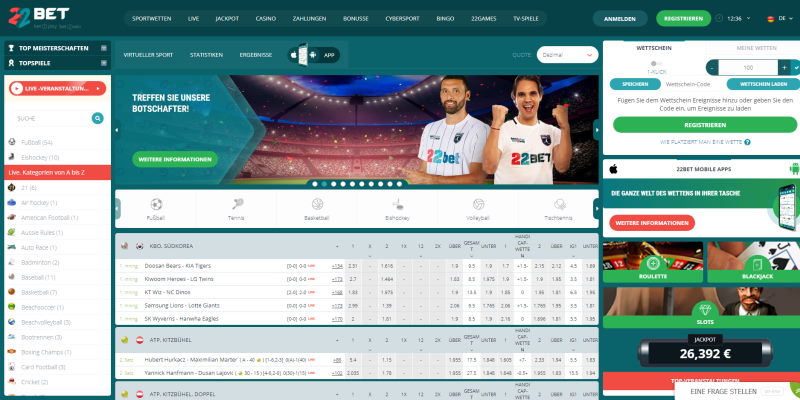This screenshot has width=800, height=400.
Task: Open Boxing Champs in sidebar
Action: coord(57,352)
